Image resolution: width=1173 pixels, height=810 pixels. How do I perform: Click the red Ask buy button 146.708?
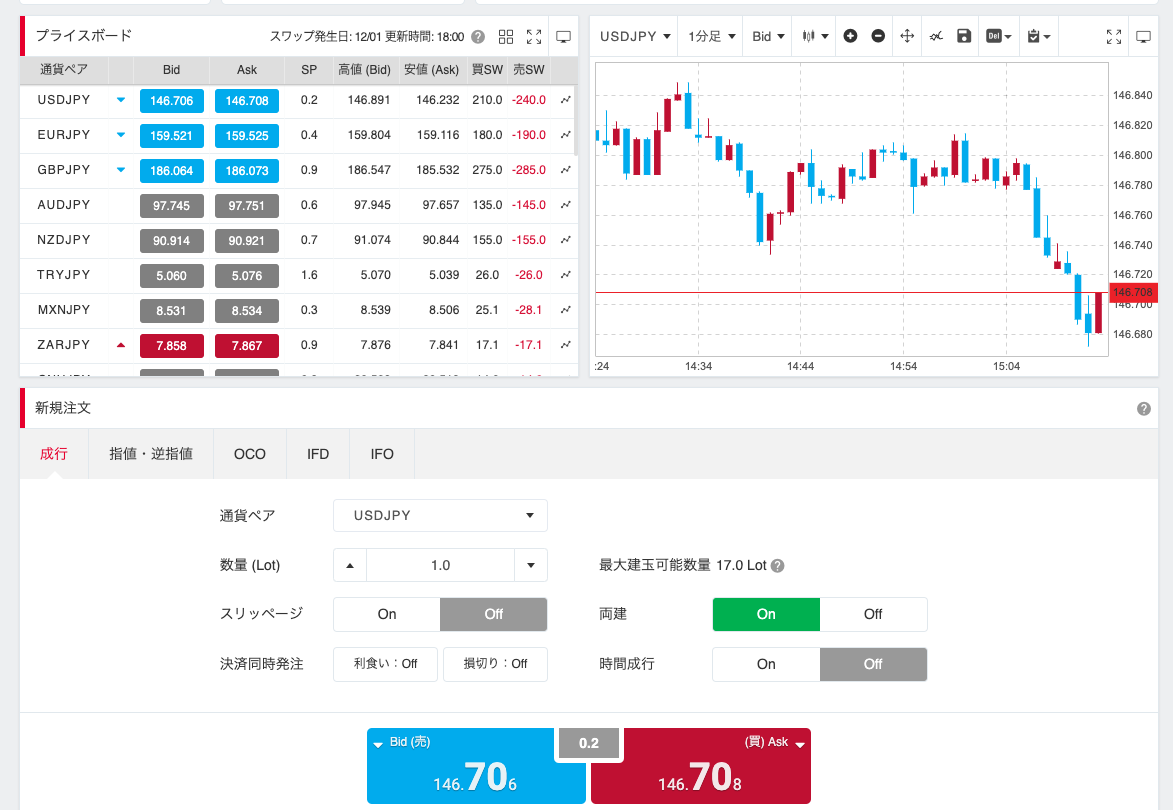(x=700, y=767)
